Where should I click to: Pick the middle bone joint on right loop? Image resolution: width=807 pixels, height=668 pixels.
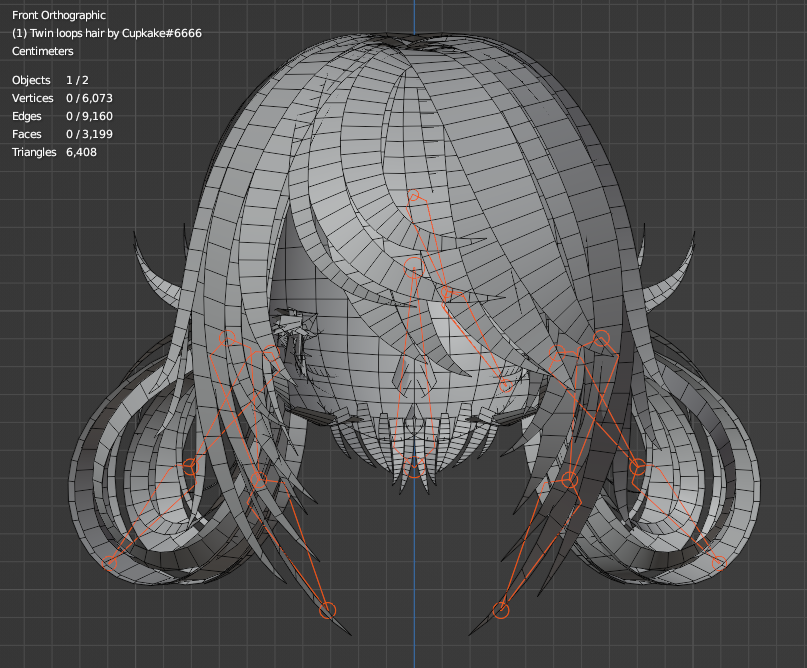[x=637, y=466]
